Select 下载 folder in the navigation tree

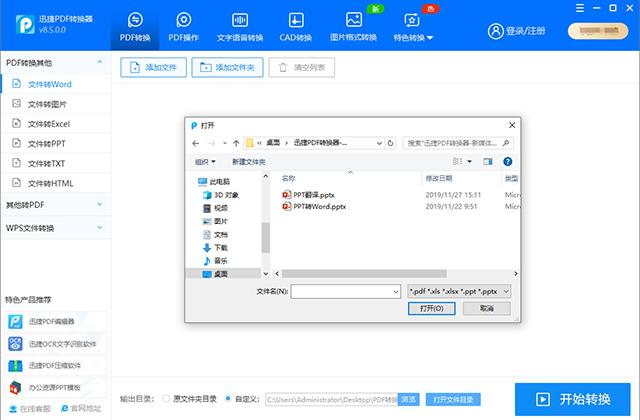click(x=216, y=248)
